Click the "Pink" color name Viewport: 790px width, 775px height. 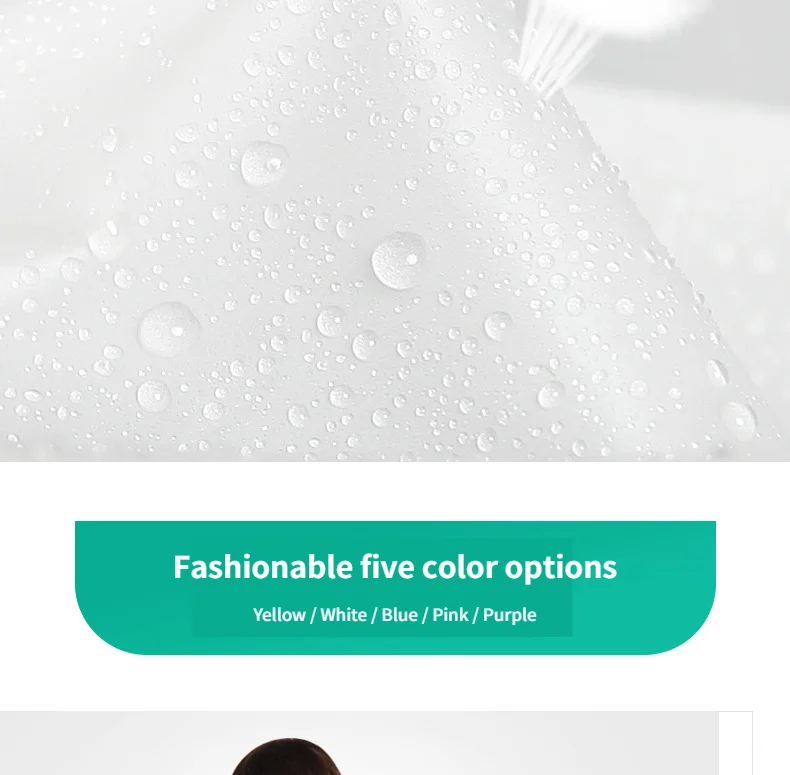click(450, 615)
